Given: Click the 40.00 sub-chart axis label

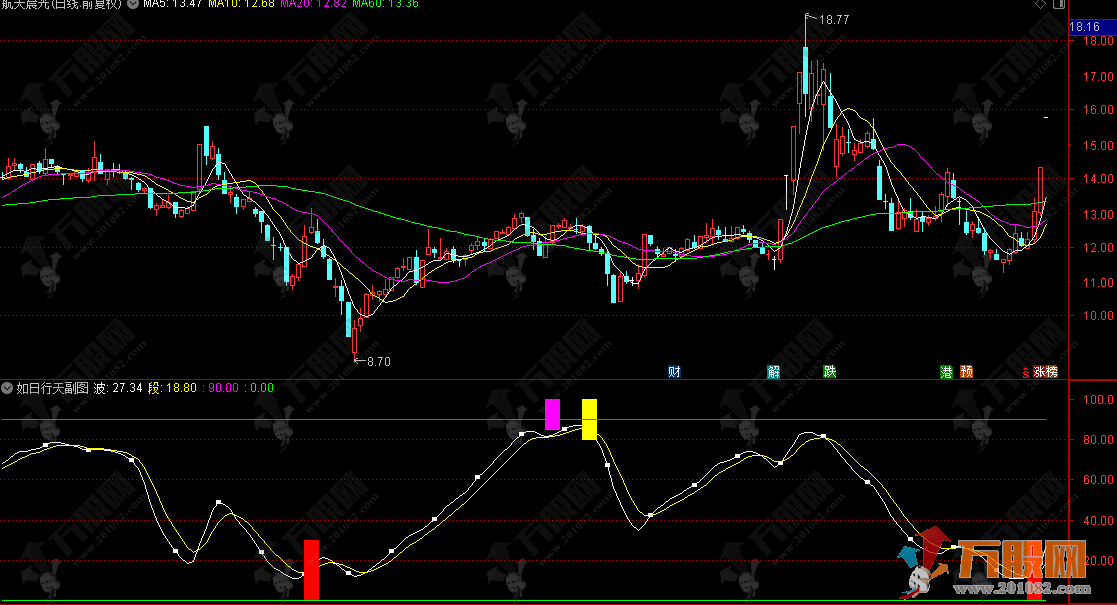Looking at the screenshot, I should 1098,521.
